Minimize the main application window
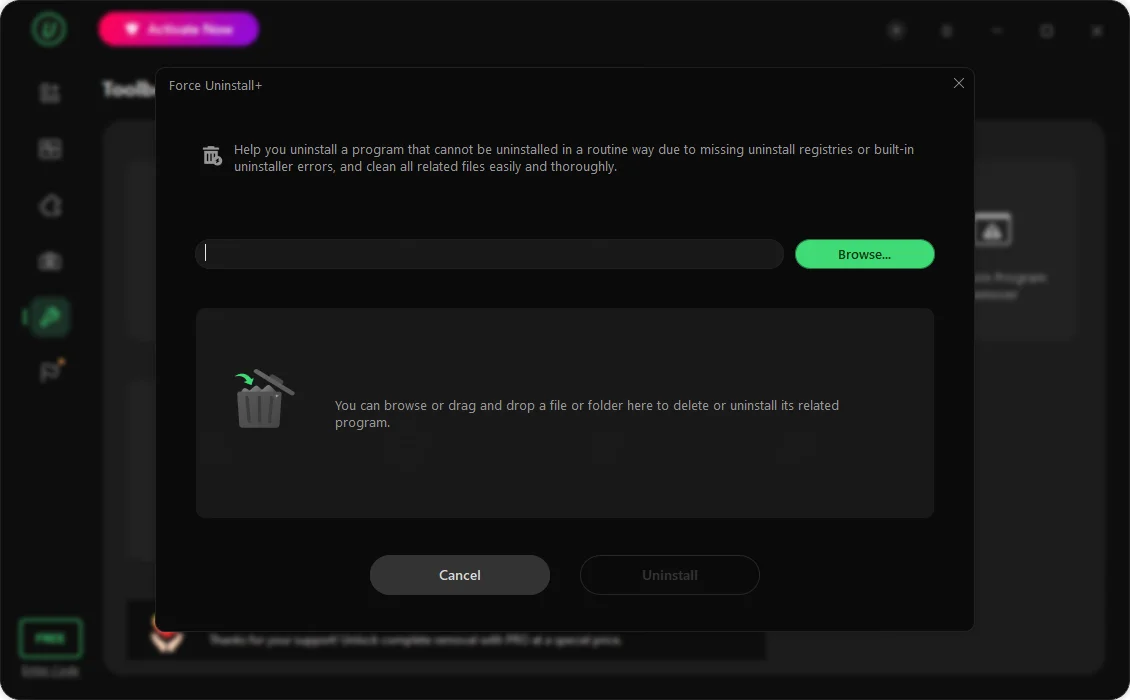The width and height of the screenshot is (1130, 700). coord(997,30)
